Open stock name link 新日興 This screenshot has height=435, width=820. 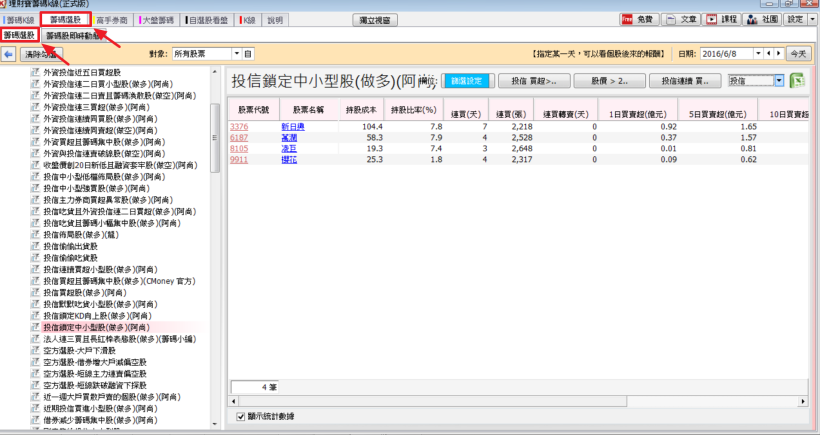coord(293,127)
